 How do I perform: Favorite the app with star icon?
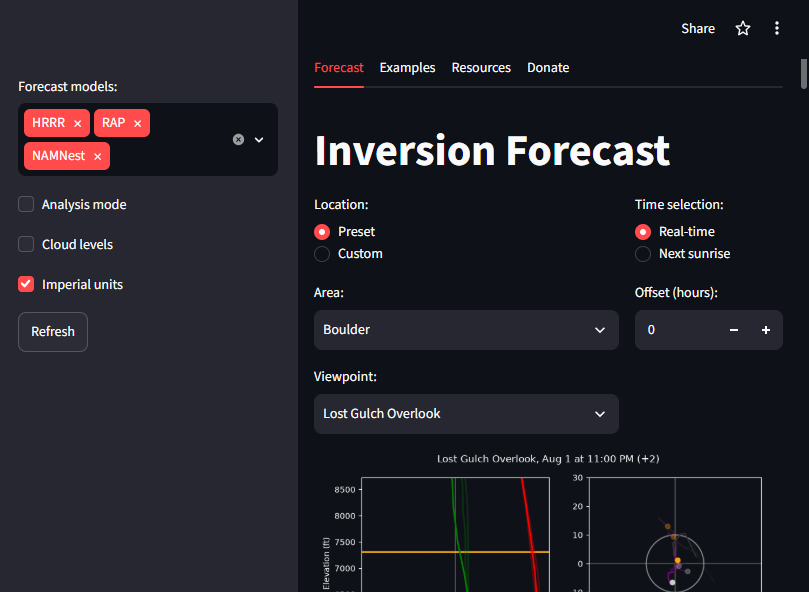click(x=742, y=28)
